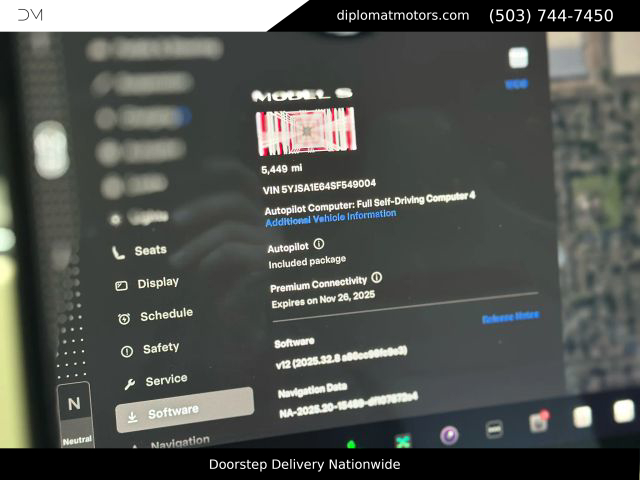Tap the blue link below the white square
This screenshot has width=640, height=480.
516,84
